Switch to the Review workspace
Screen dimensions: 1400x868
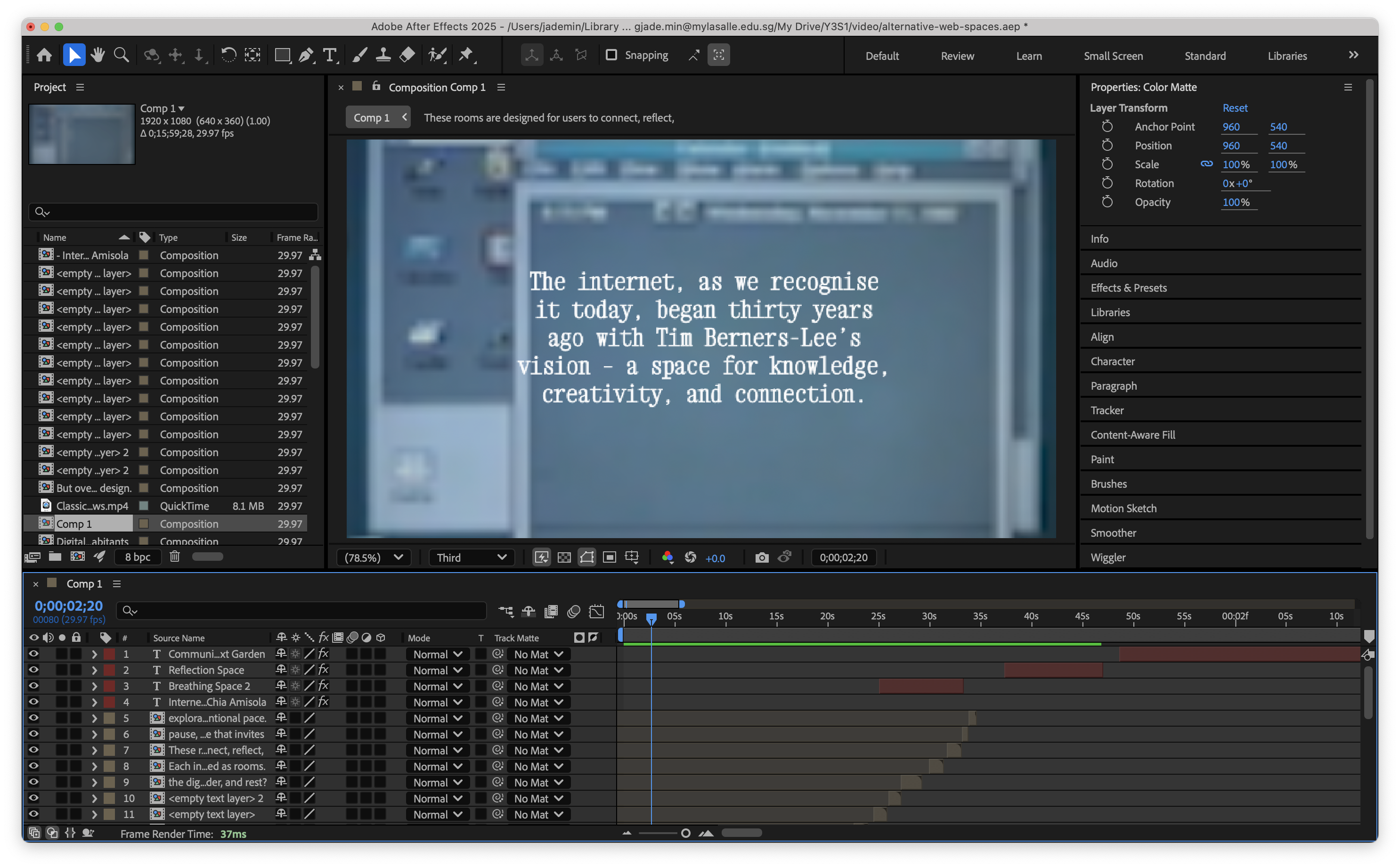(x=957, y=56)
